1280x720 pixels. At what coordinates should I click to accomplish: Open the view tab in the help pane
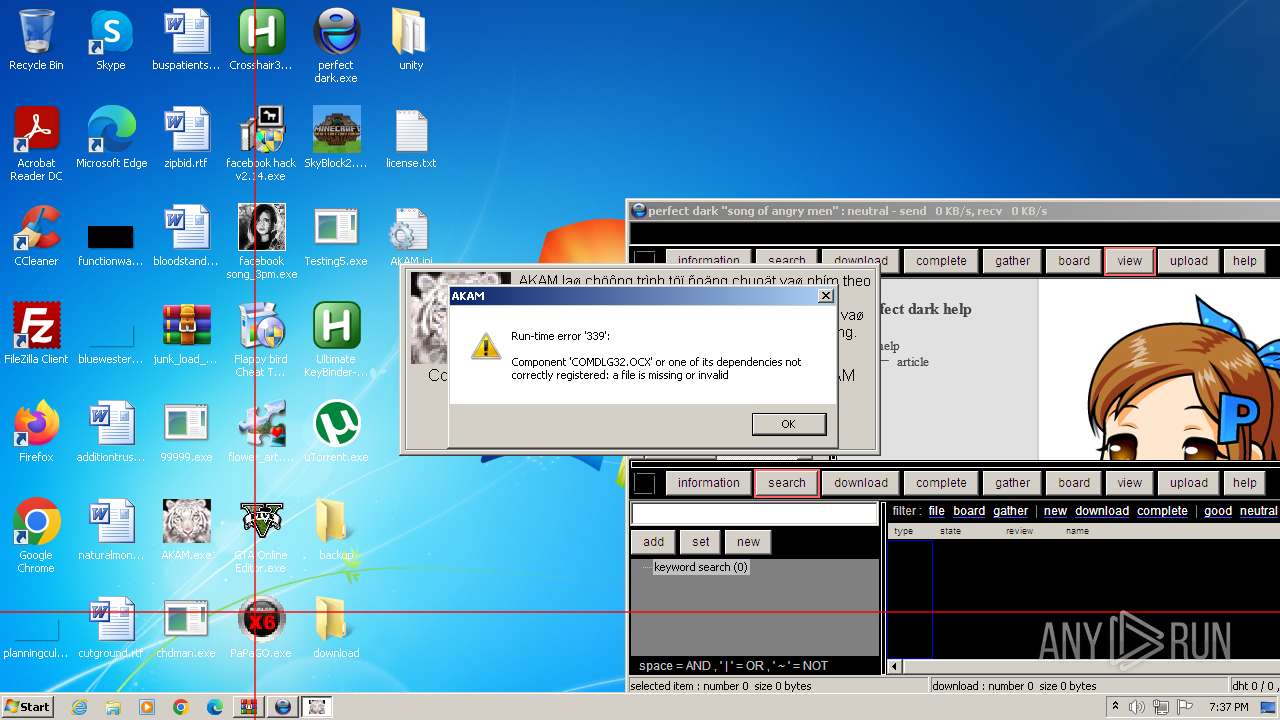pyautogui.click(x=1130, y=261)
